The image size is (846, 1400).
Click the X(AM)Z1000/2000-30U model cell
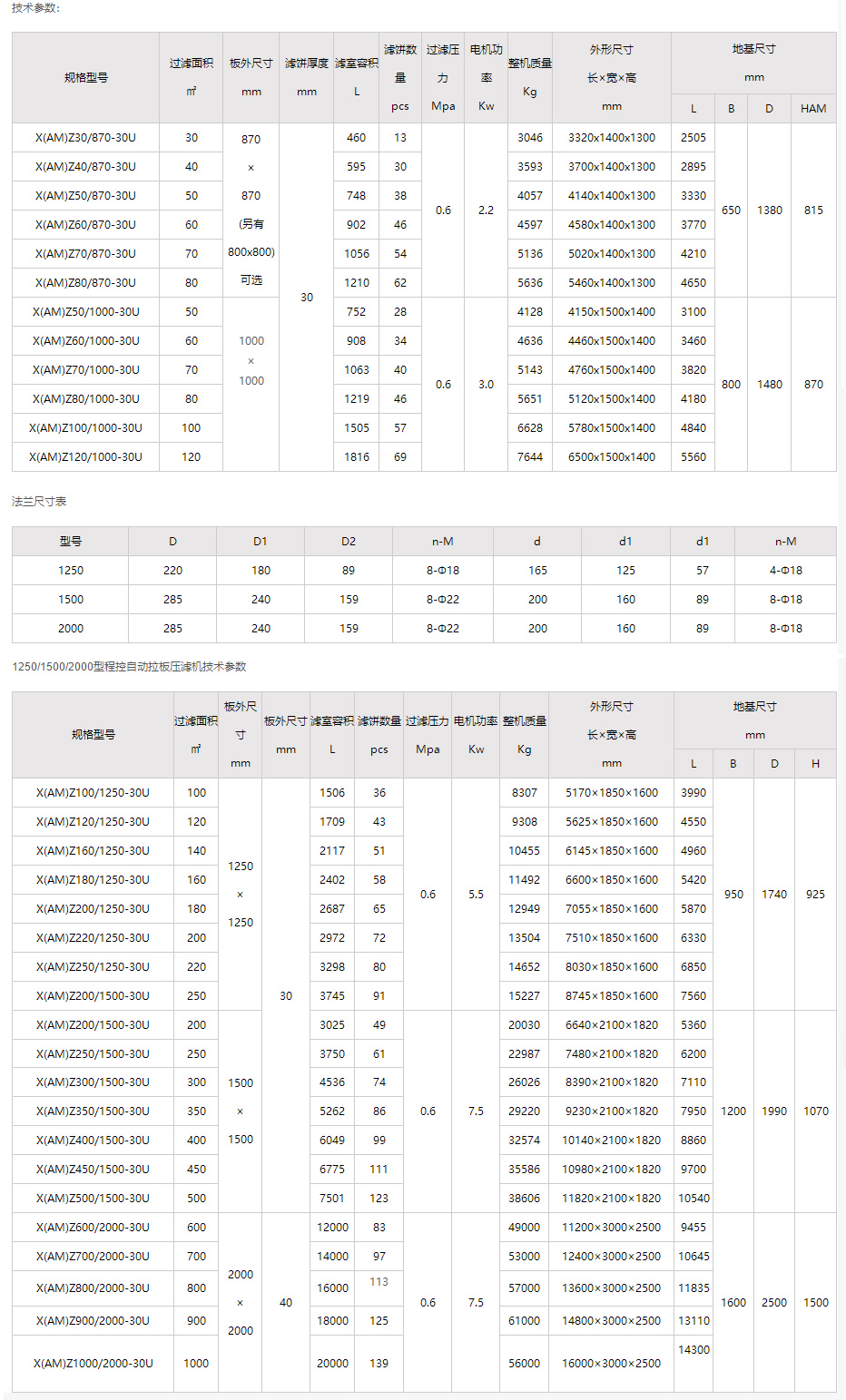pos(93,1363)
